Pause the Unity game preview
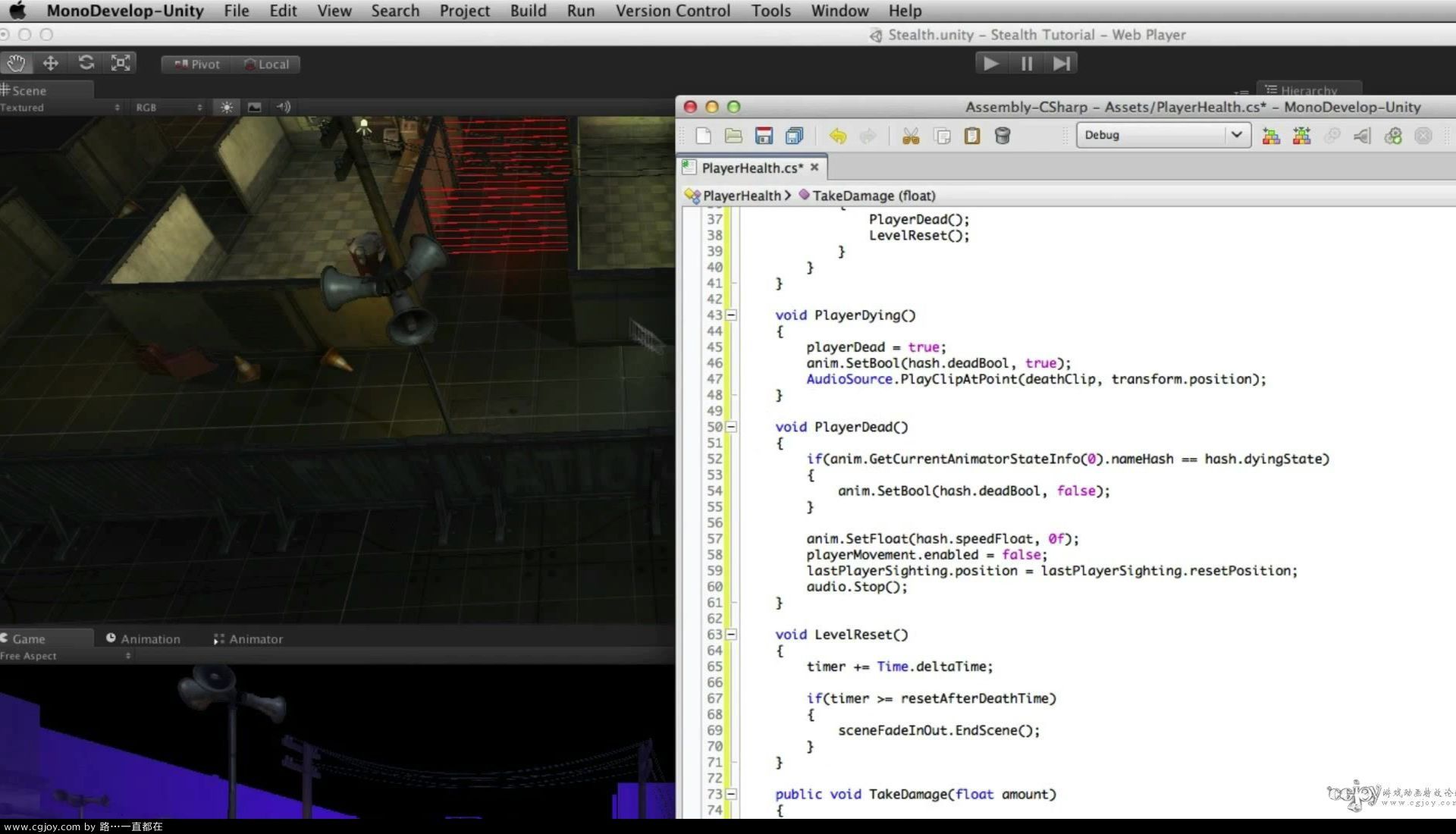 click(1027, 64)
